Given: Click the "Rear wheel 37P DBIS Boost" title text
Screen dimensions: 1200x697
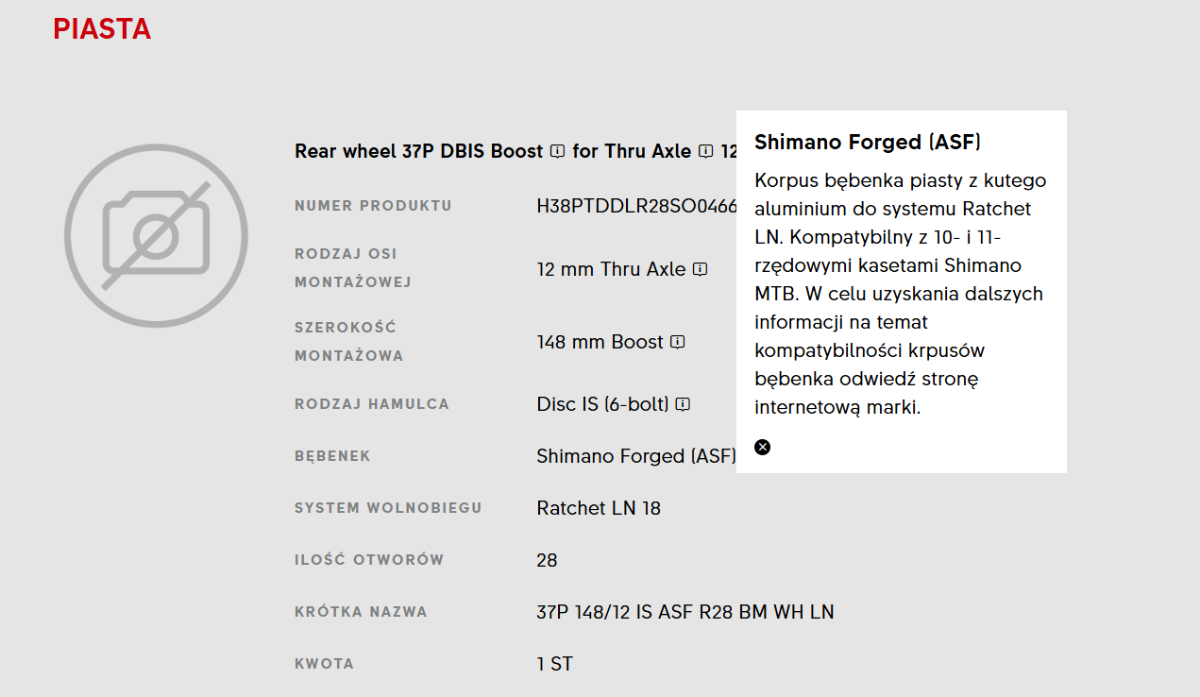Looking at the screenshot, I should [418, 152].
